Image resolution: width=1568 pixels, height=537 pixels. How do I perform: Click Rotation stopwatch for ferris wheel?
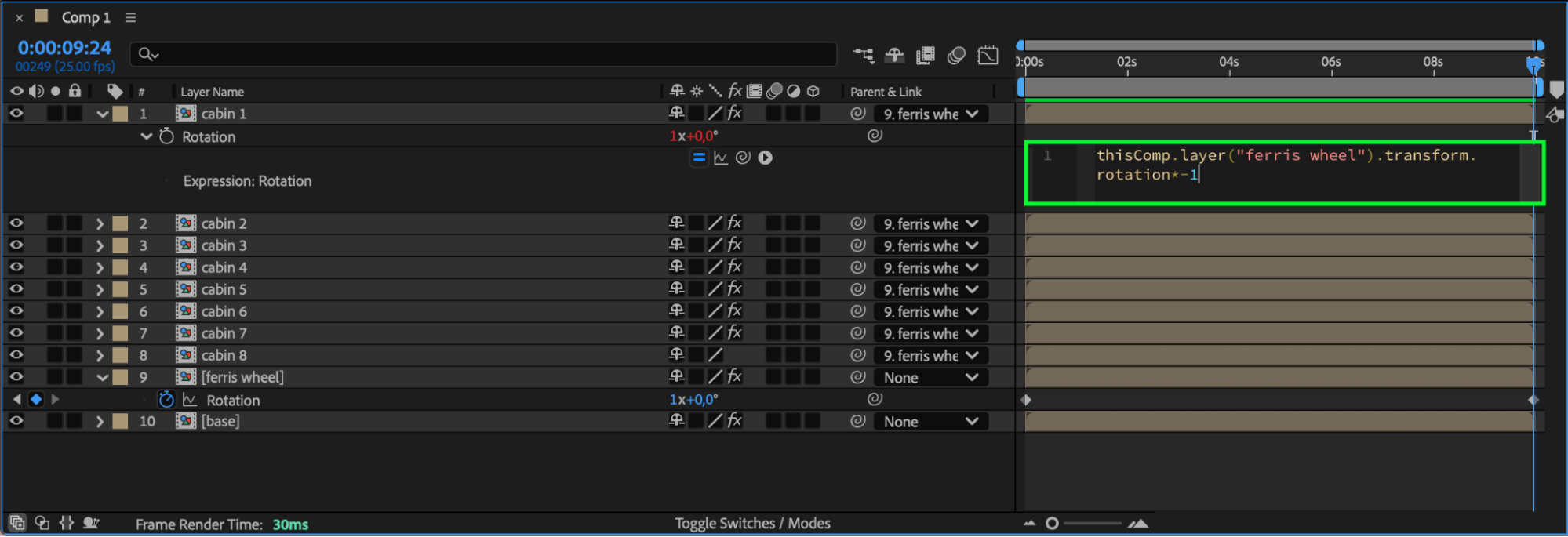(166, 400)
